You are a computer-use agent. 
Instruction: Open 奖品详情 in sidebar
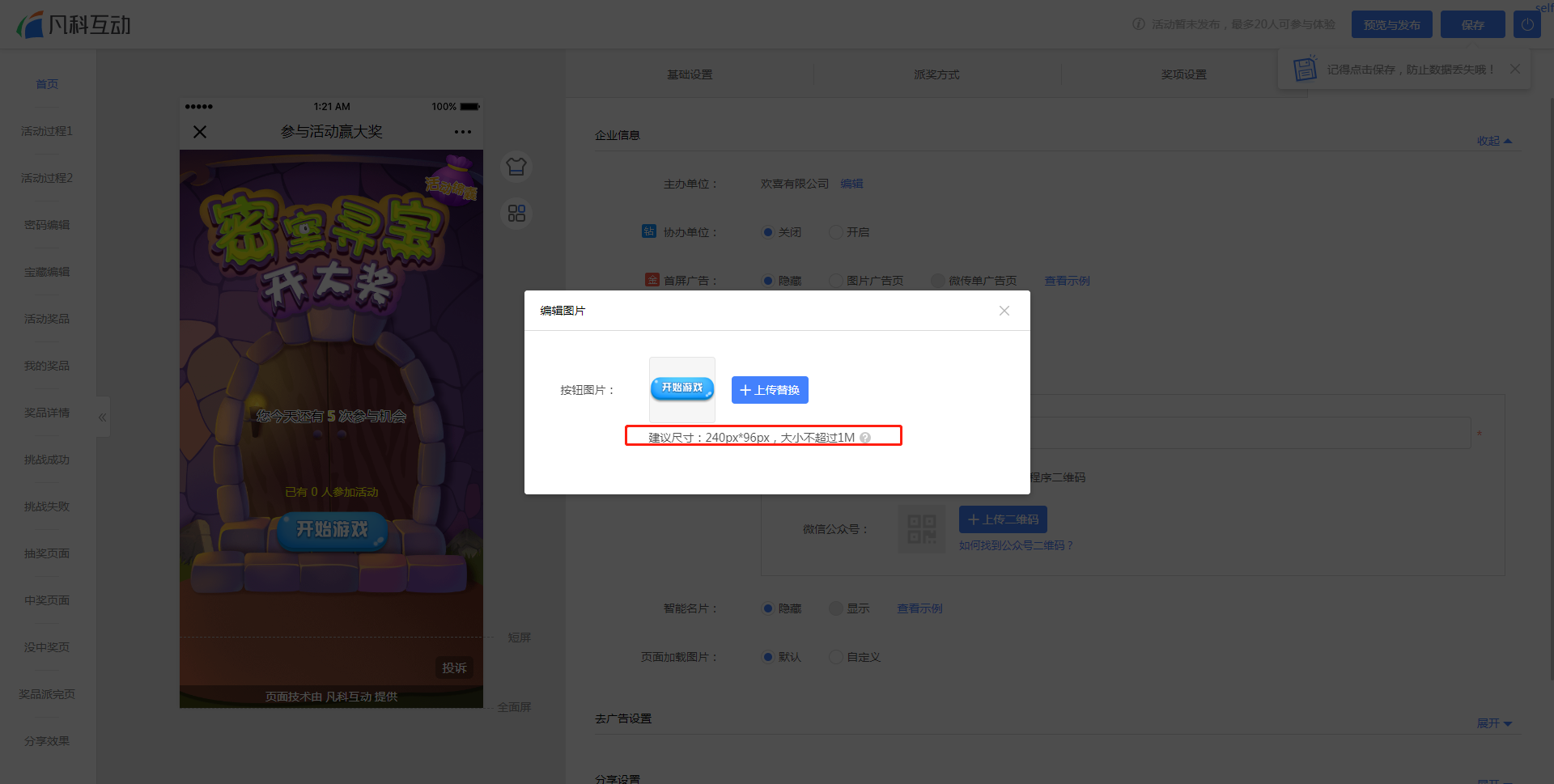(x=47, y=413)
